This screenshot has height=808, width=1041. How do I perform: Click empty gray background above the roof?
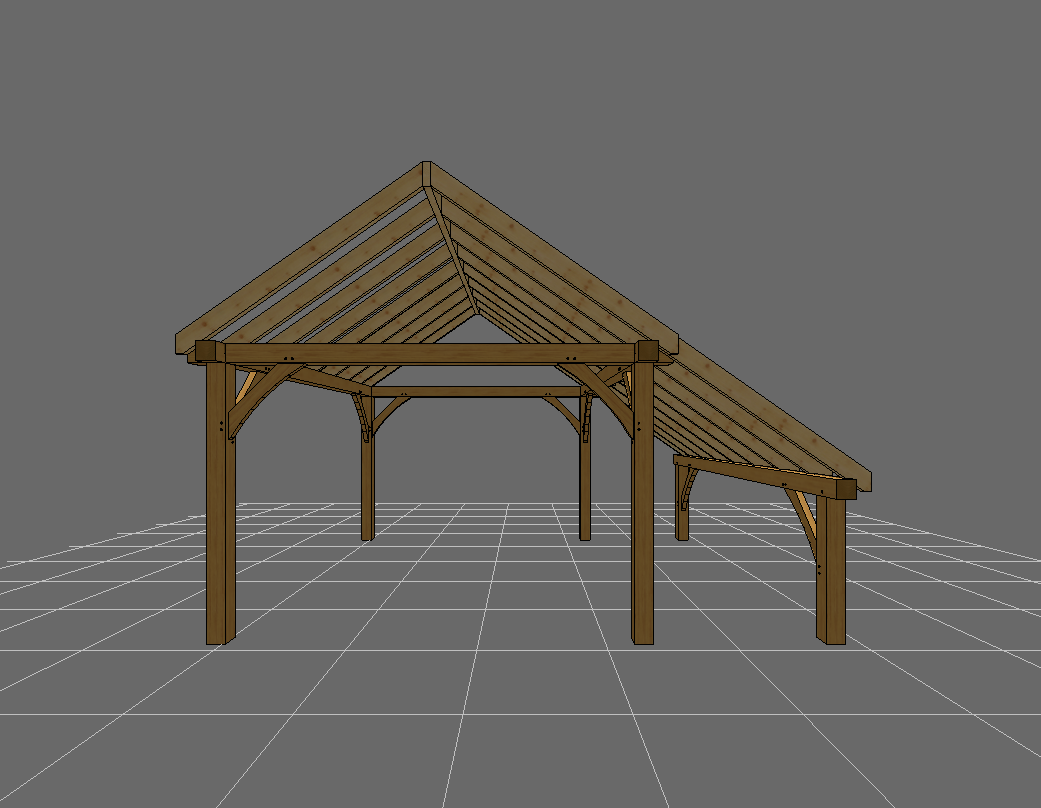click(x=520, y=80)
